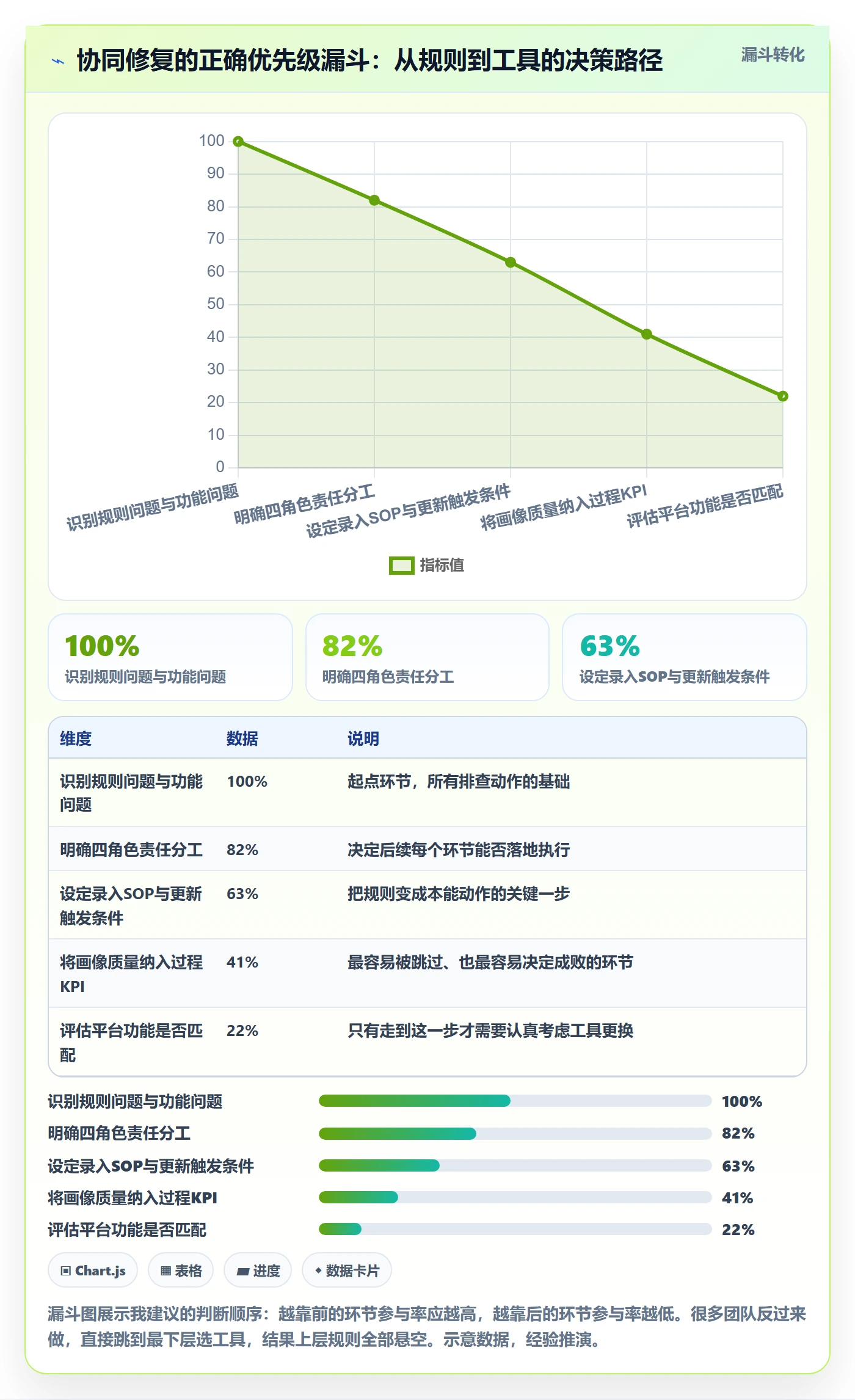Click the description 决定后续每个环节能否落地执行
The width and height of the screenshot is (855, 1400).
[459, 850]
